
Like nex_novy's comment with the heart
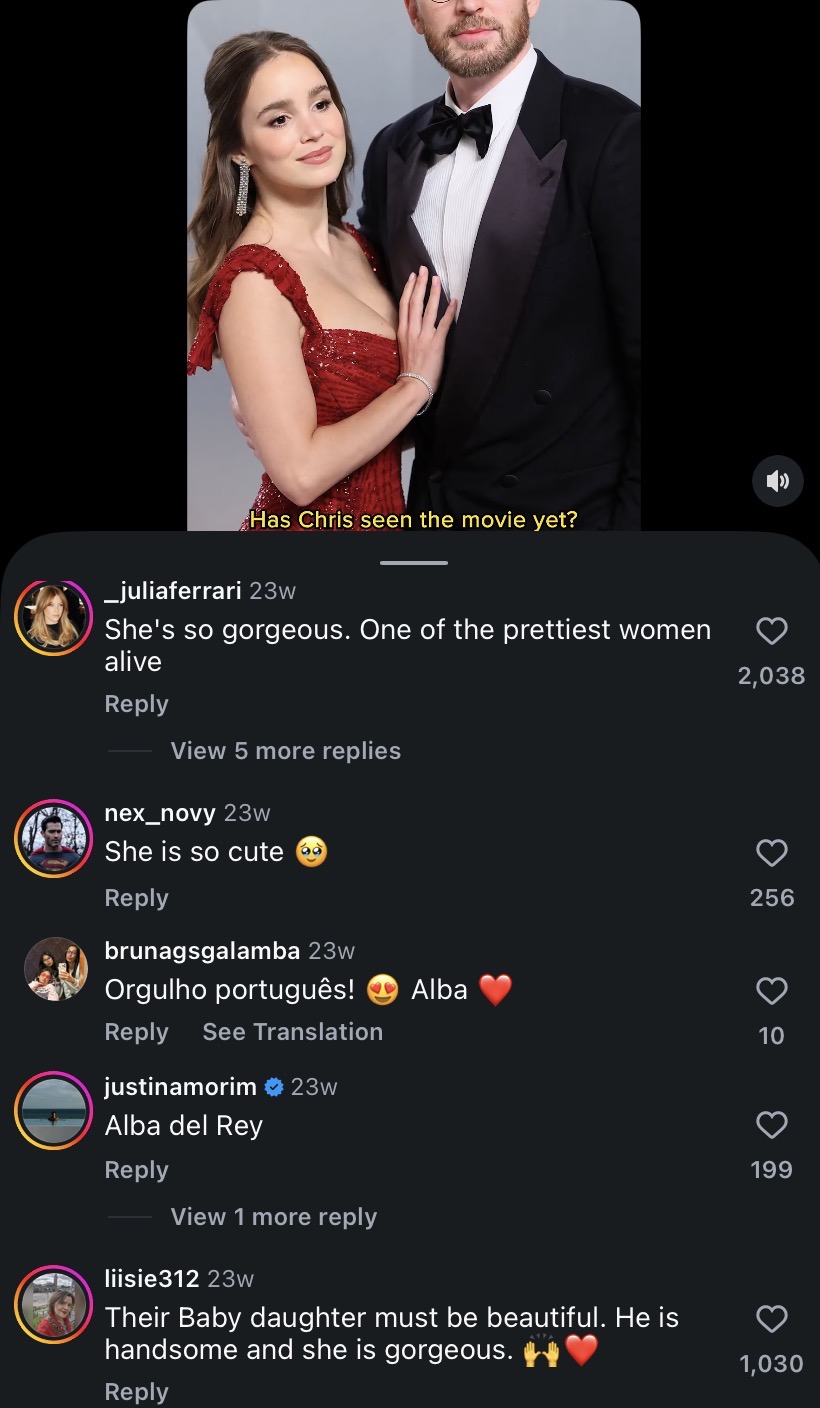771,853
